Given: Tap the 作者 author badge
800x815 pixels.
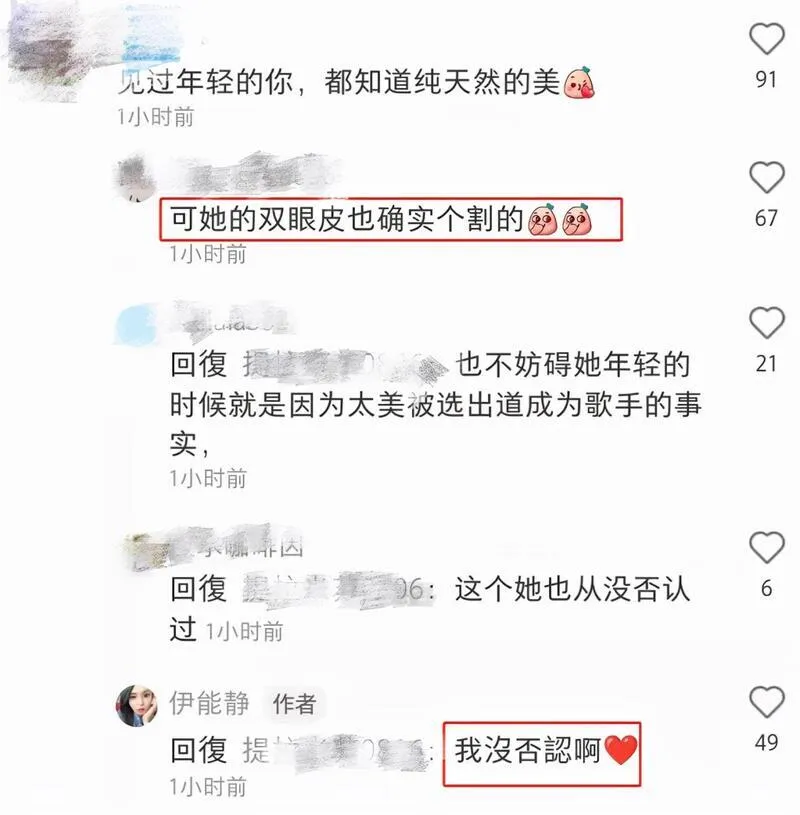Looking at the screenshot, I should pyautogui.click(x=295, y=704).
